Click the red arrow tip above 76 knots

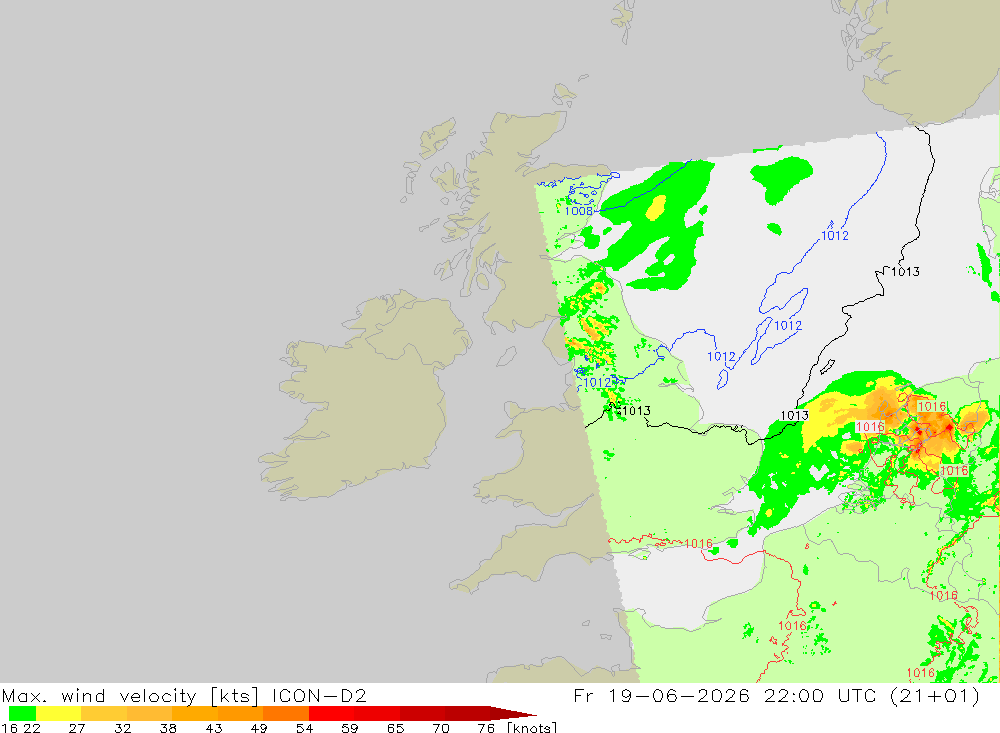pos(513,713)
